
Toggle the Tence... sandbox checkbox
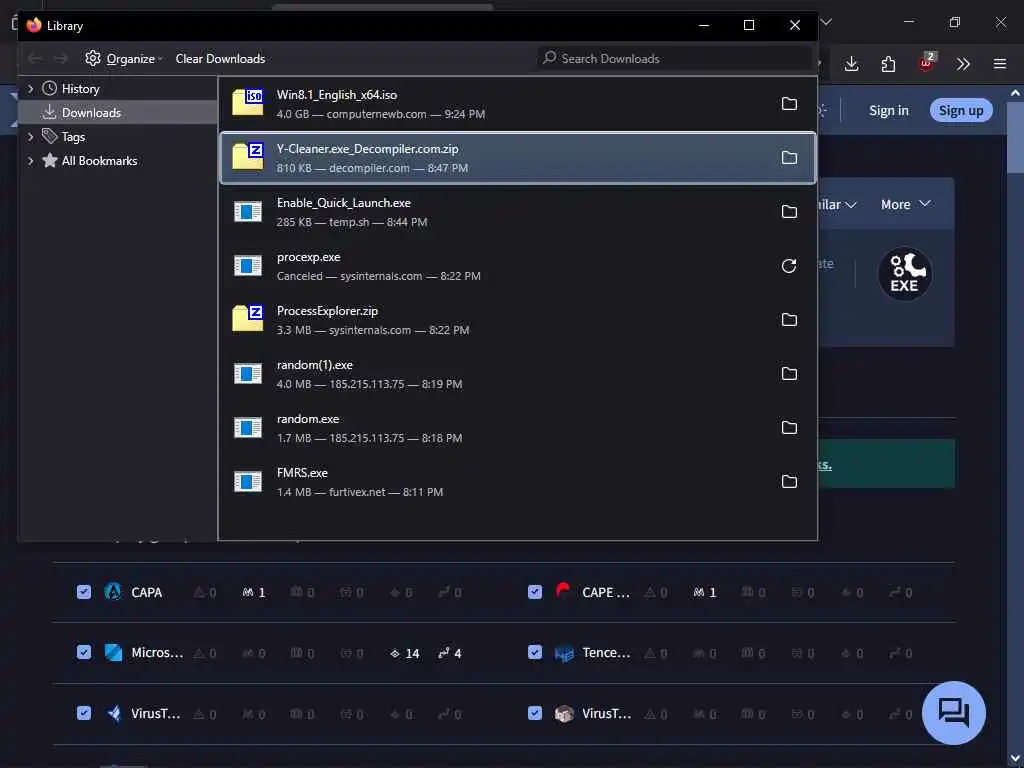click(x=535, y=652)
